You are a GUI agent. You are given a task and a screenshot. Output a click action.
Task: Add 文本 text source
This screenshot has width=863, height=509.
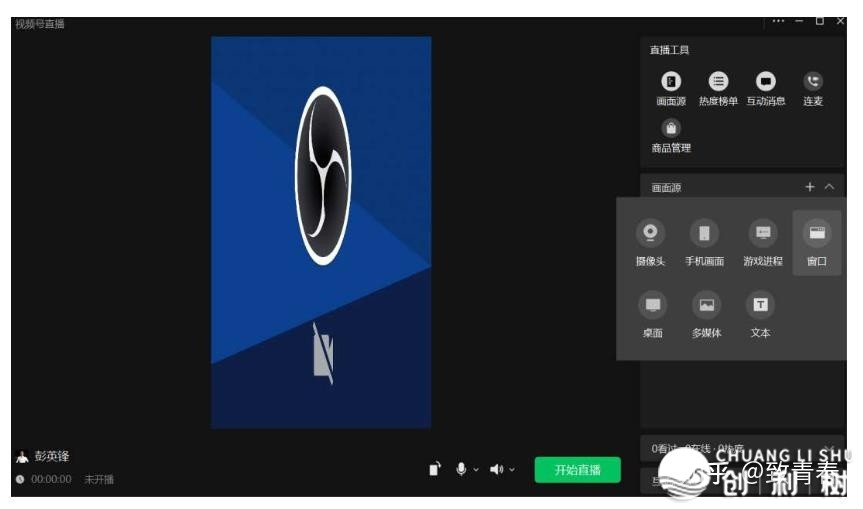(760, 315)
